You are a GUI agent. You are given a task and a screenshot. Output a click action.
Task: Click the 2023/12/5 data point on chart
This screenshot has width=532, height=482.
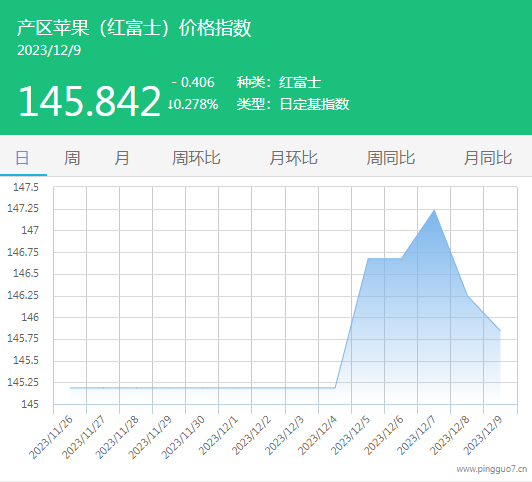[x=368, y=258]
